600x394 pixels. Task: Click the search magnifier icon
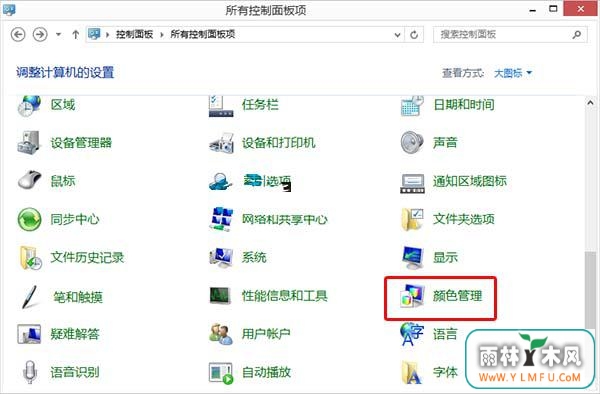[577, 34]
